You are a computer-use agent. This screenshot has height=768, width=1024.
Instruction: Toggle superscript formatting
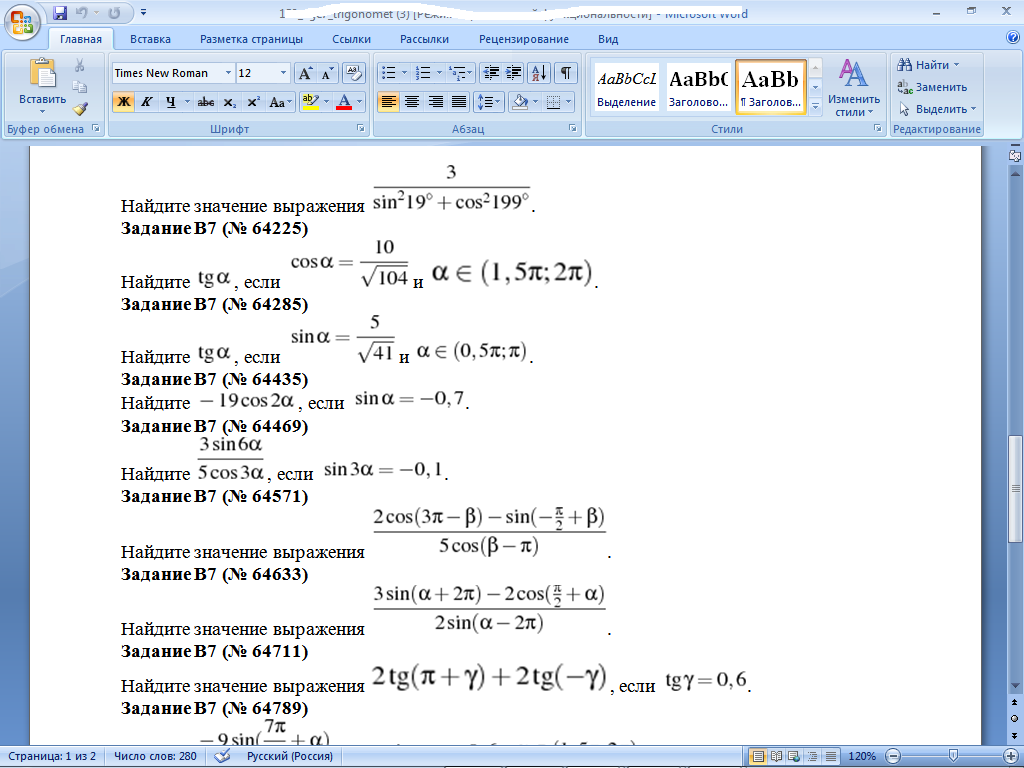253,102
